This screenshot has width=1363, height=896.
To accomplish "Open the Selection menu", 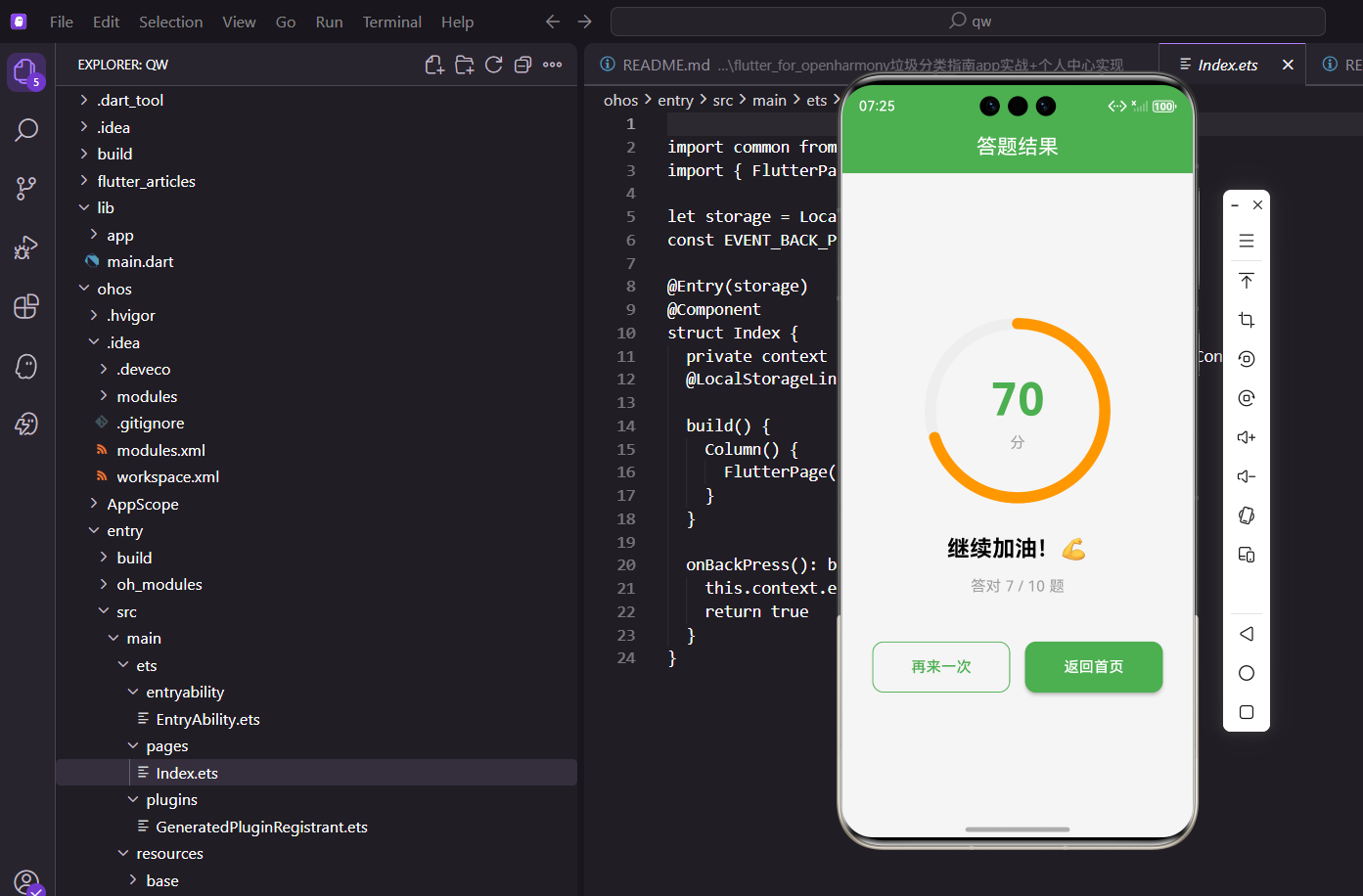I will tap(170, 22).
